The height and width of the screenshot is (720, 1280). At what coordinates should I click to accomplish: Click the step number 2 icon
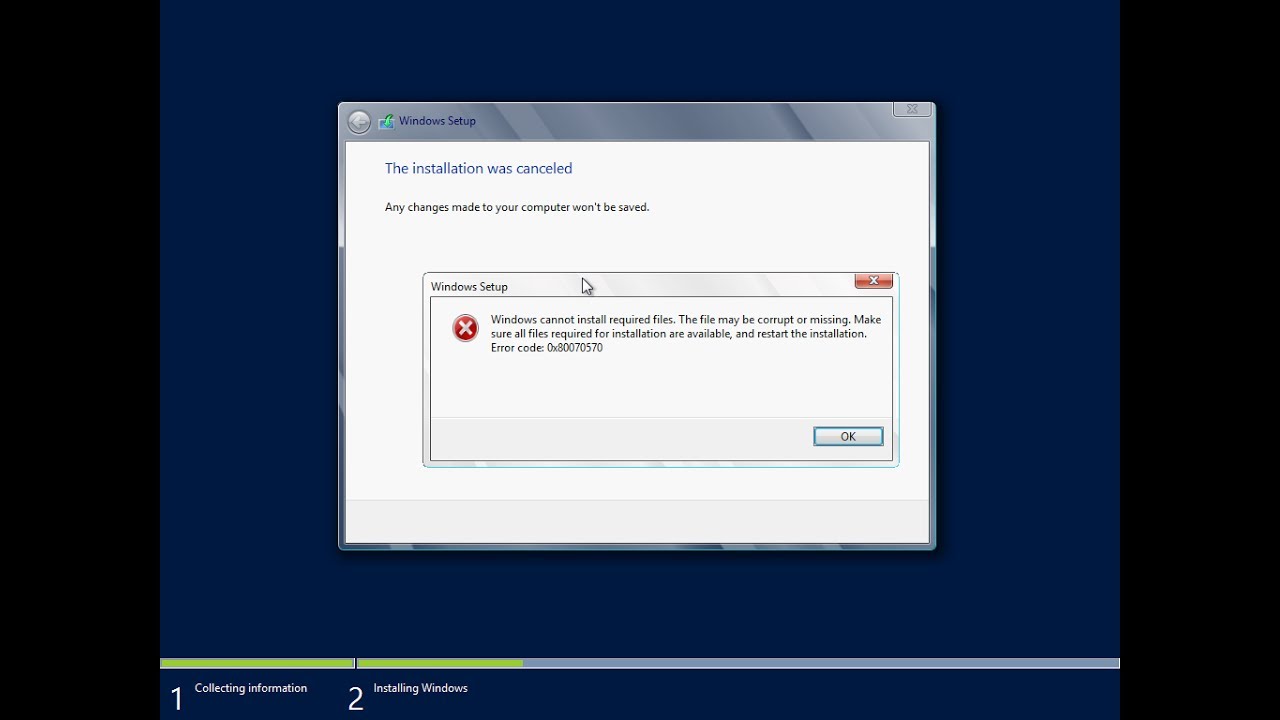[x=355, y=698]
